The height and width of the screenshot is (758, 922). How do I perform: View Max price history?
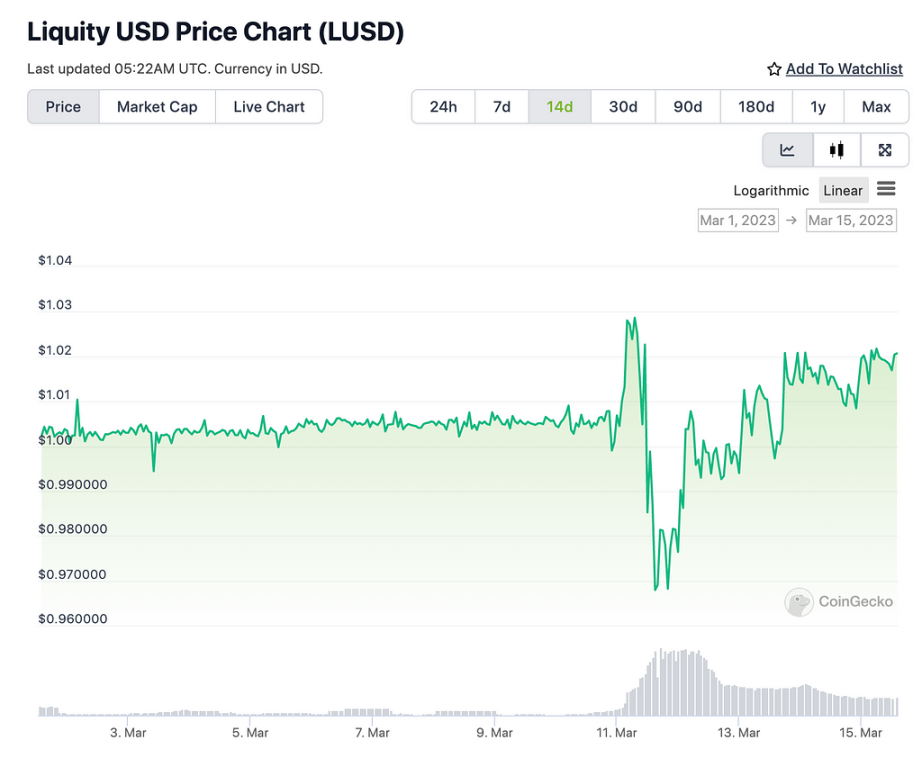point(877,106)
